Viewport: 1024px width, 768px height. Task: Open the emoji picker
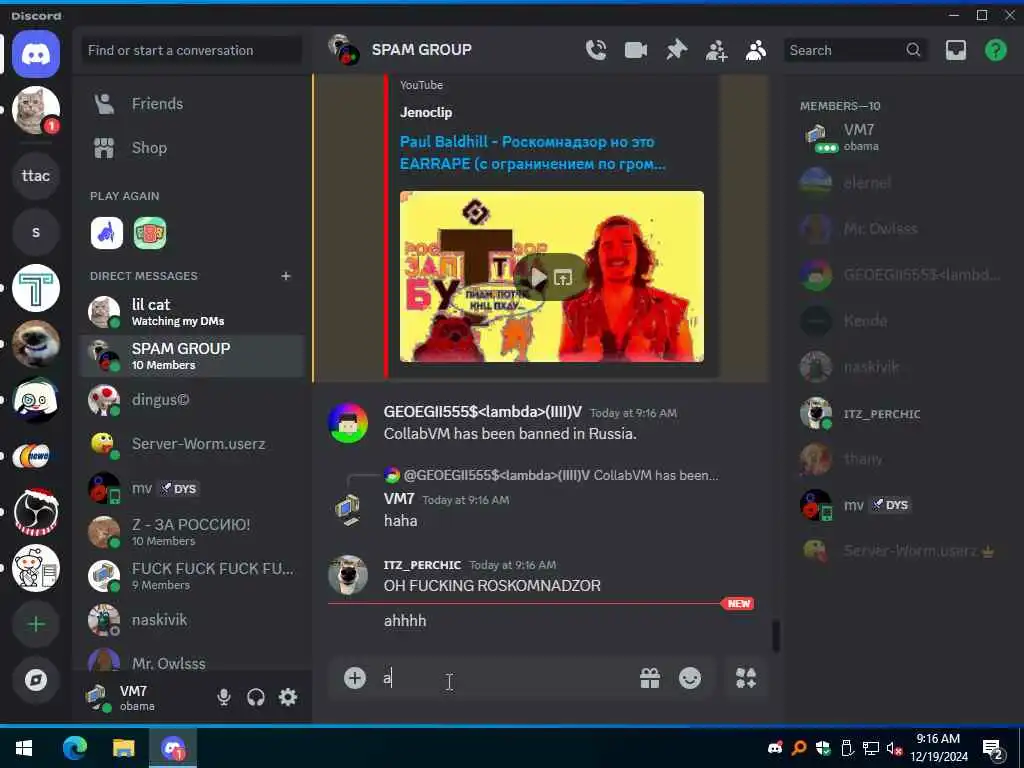coord(690,679)
